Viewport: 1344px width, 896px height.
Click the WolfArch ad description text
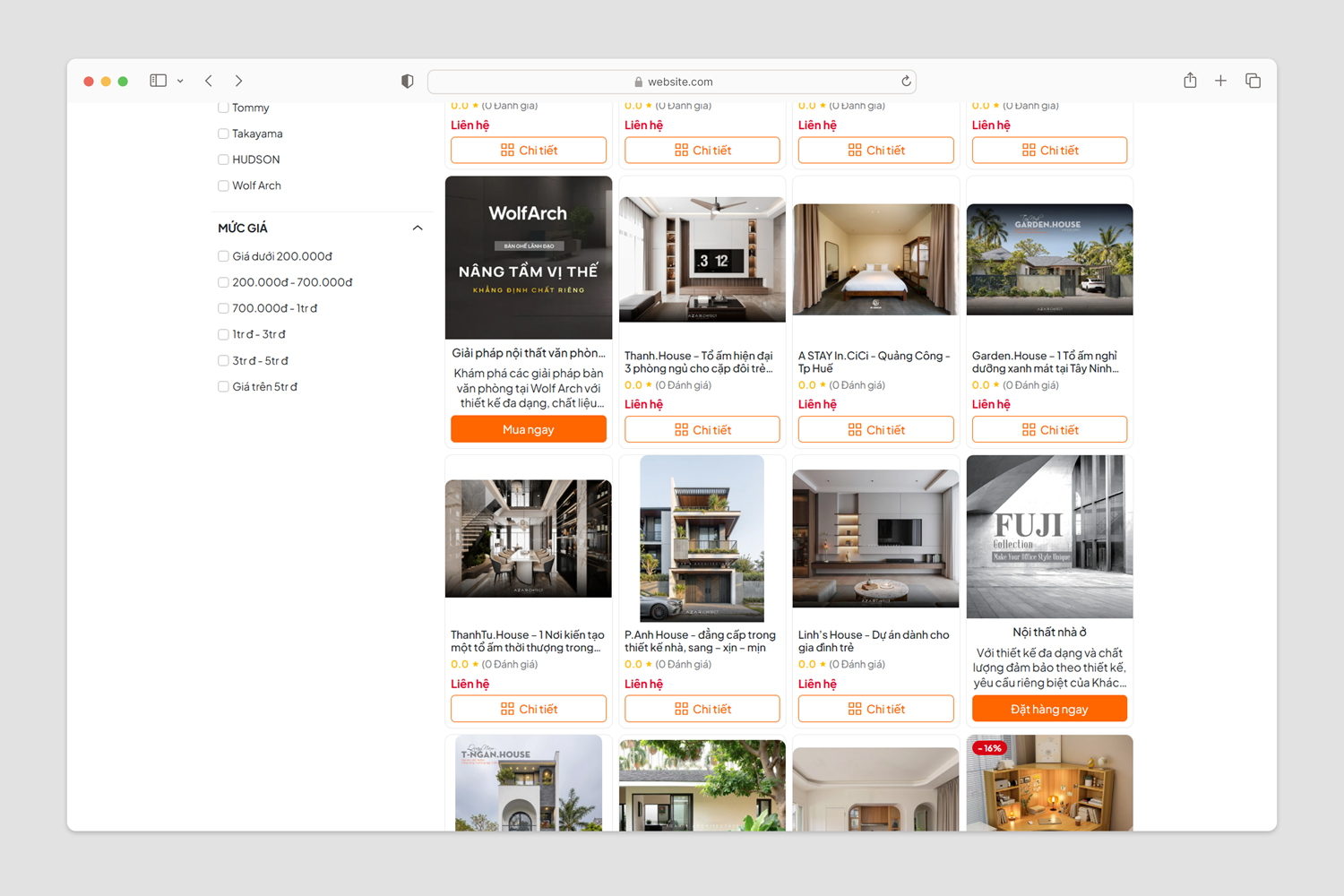[x=529, y=388]
